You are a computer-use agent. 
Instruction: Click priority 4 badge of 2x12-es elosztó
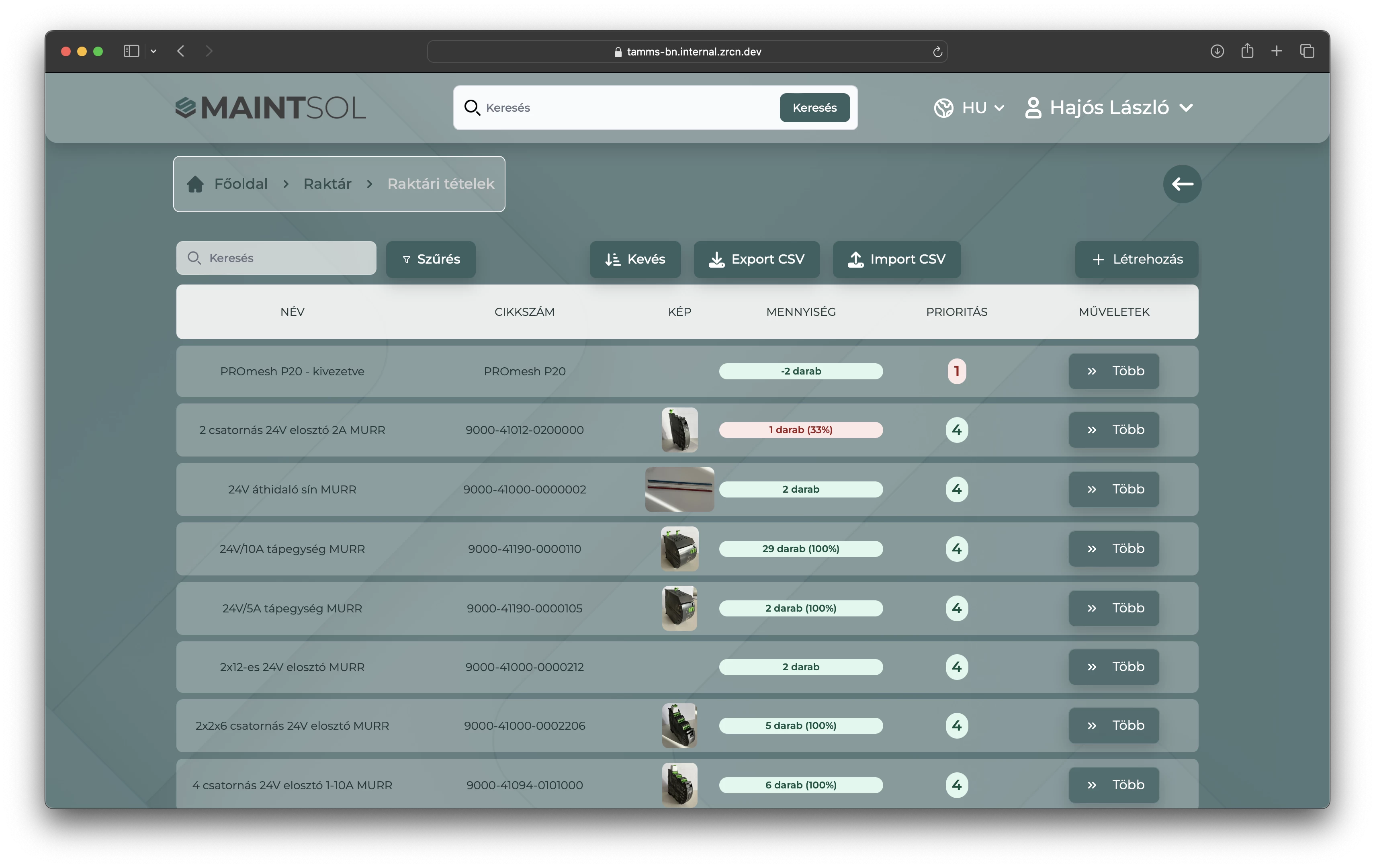956,667
